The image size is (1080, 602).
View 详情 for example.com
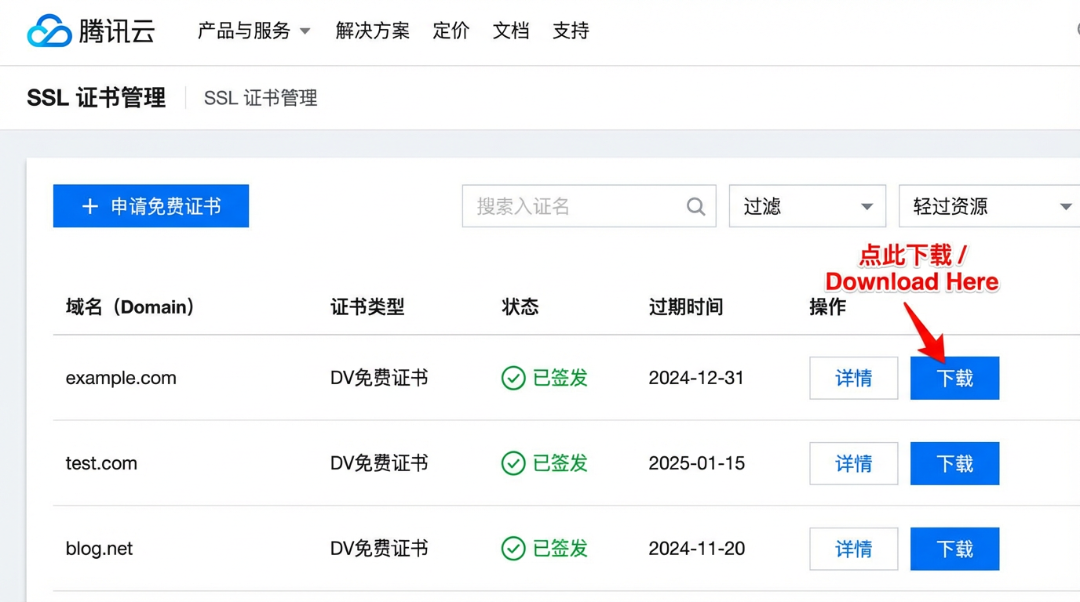(x=853, y=378)
